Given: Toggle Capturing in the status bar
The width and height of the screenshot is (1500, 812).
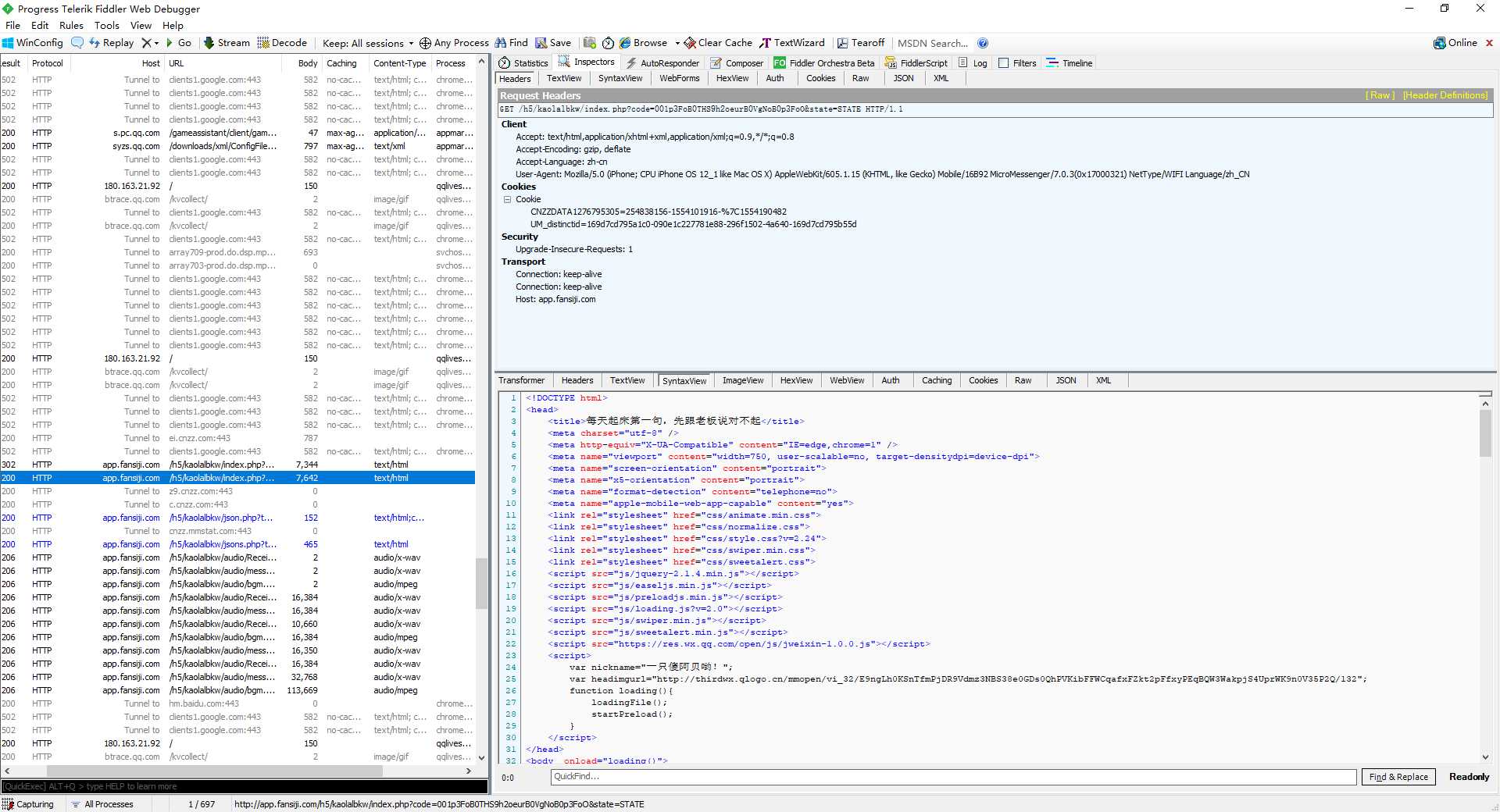Looking at the screenshot, I should pos(28,804).
